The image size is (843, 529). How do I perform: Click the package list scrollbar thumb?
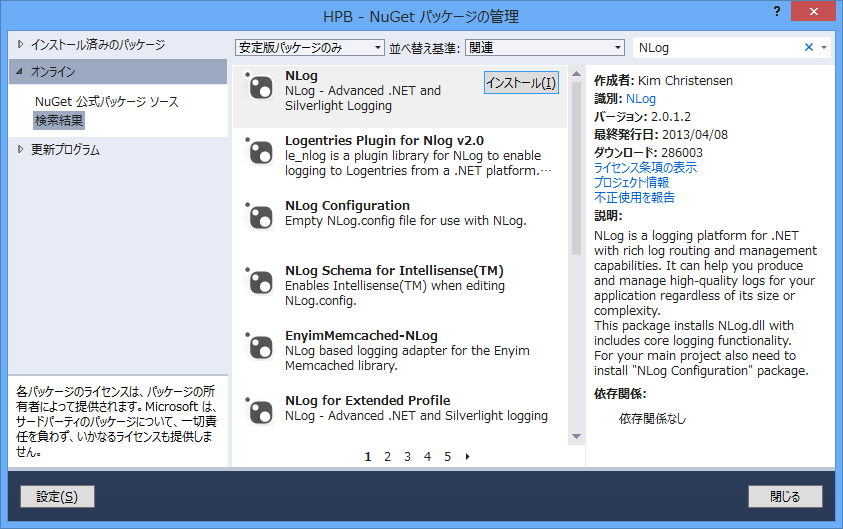click(x=576, y=168)
